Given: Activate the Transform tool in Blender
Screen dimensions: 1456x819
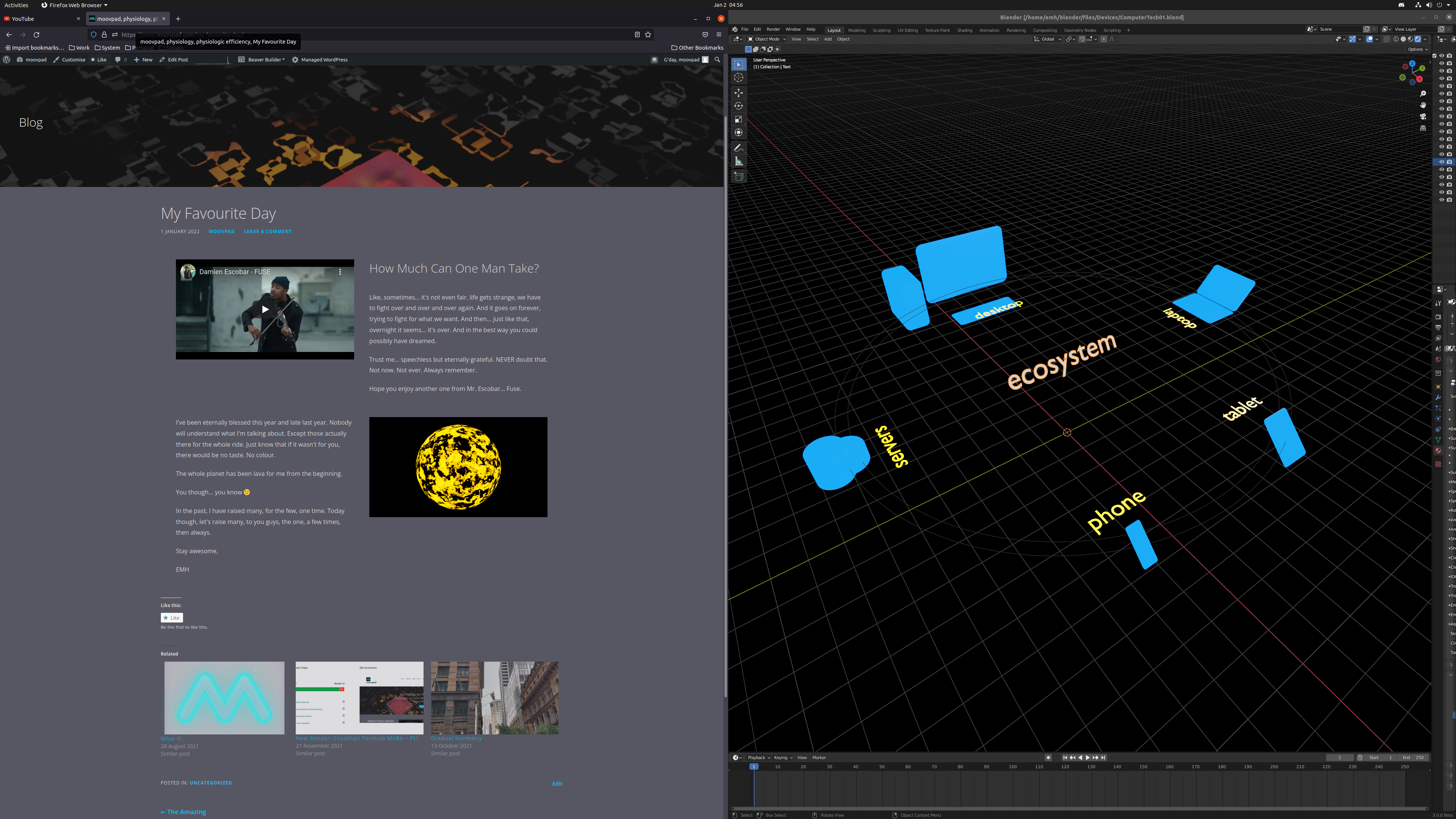Looking at the screenshot, I should coord(738,132).
